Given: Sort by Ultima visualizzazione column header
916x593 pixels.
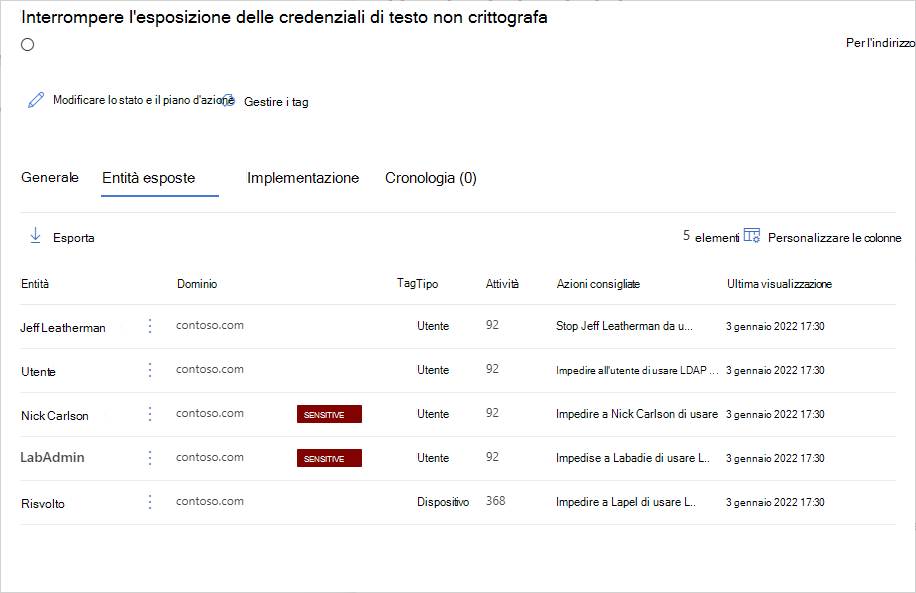Looking at the screenshot, I should click(x=779, y=284).
